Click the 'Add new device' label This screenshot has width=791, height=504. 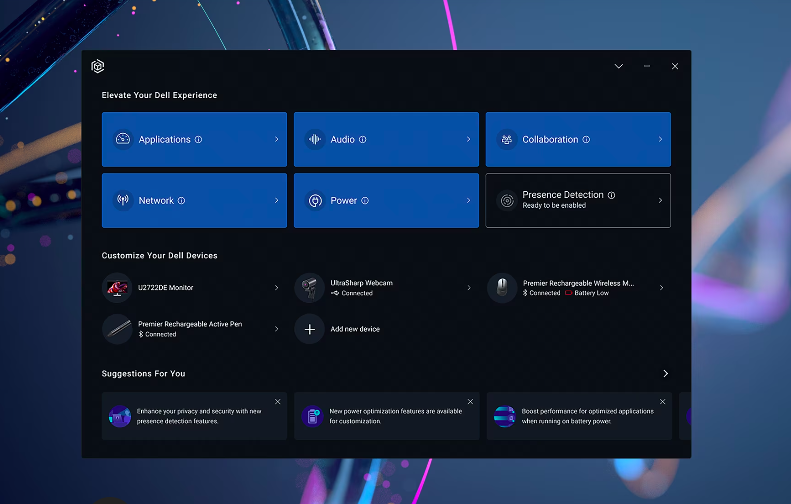355,329
